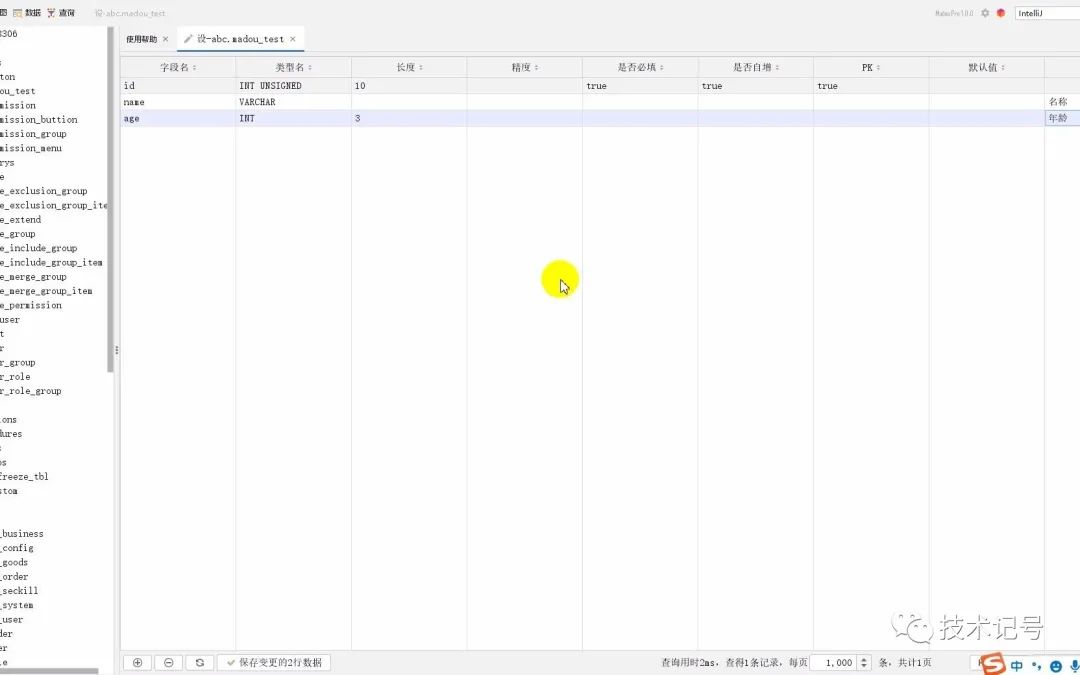The width and height of the screenshot is (1080, 675).
Task: Sort by PK column header
Action: [x=871, y=68]
